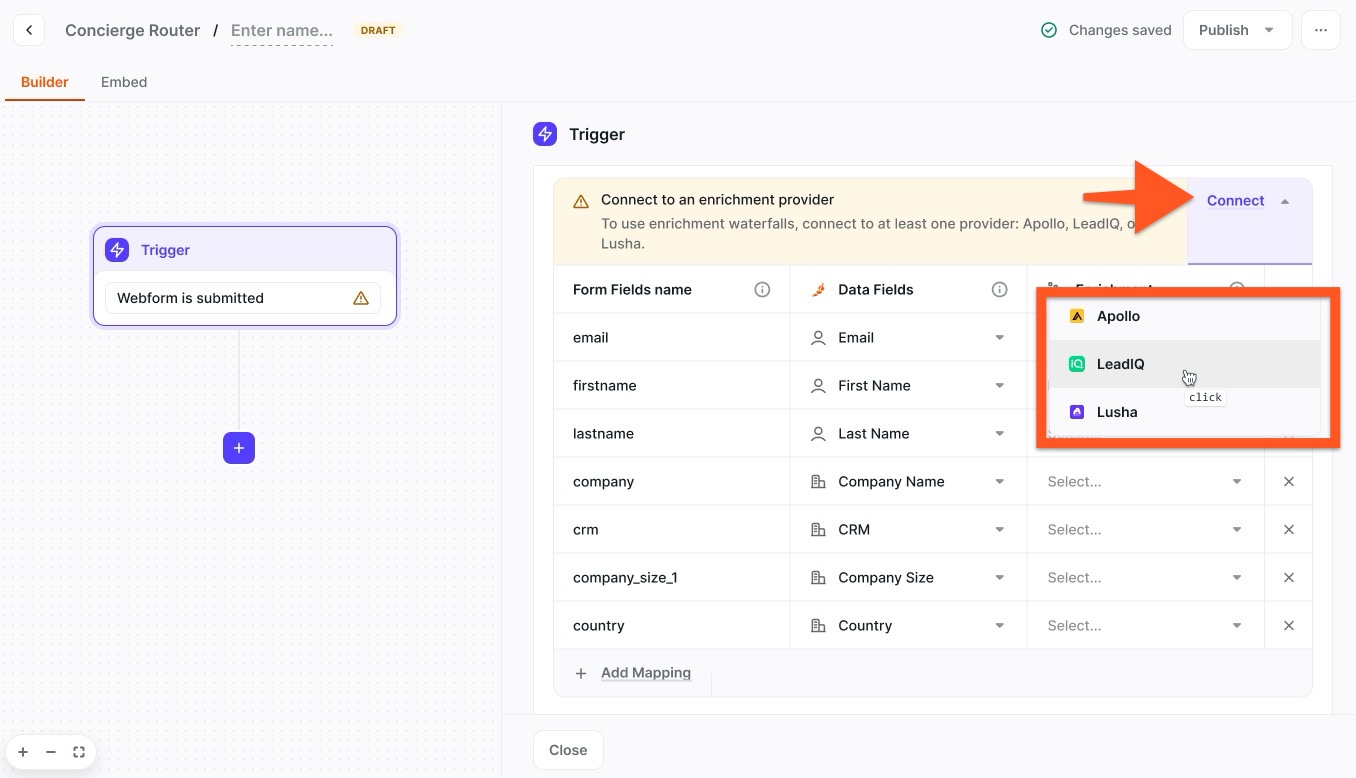Click the purple add step plus button
Viewport: 1356px width, 778px height.
239,448
